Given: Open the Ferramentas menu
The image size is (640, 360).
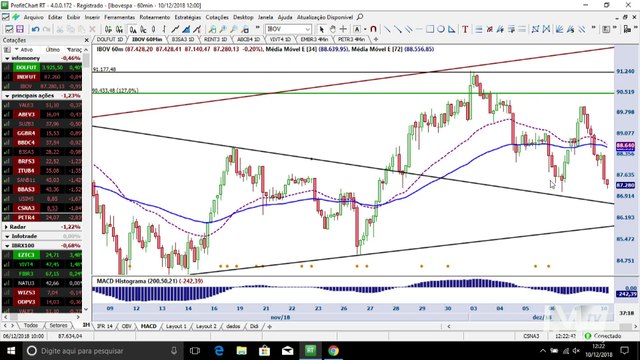Looking at the screenshot, I should [x=120, y=17].
